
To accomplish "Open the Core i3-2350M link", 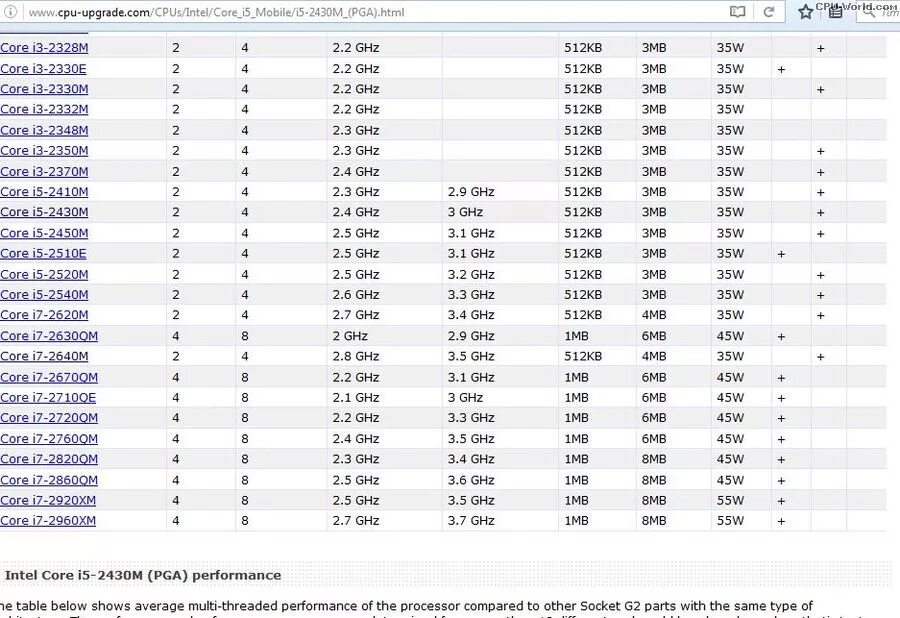I will 44,150.
